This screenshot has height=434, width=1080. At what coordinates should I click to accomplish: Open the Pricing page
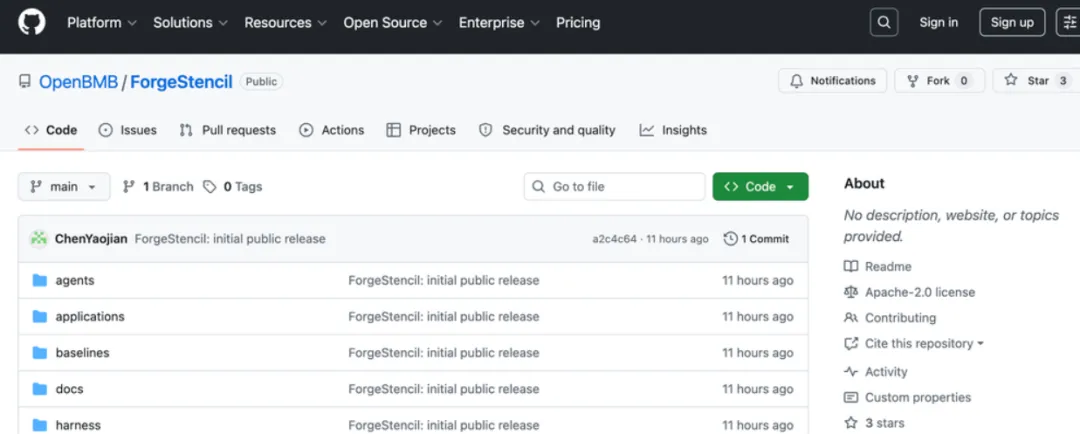tap(578, 22)
